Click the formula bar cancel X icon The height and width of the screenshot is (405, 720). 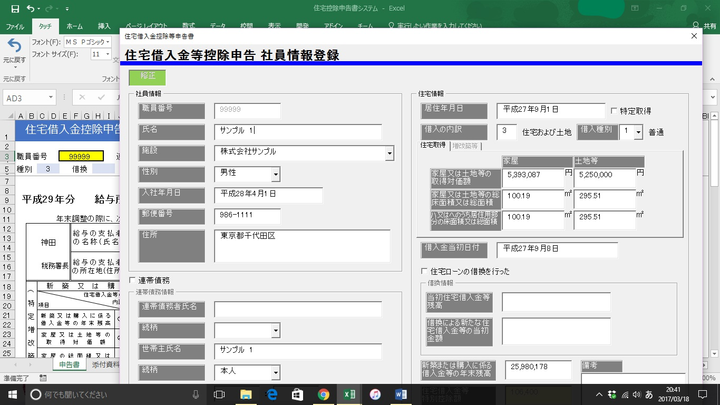[x=82, y=97]
